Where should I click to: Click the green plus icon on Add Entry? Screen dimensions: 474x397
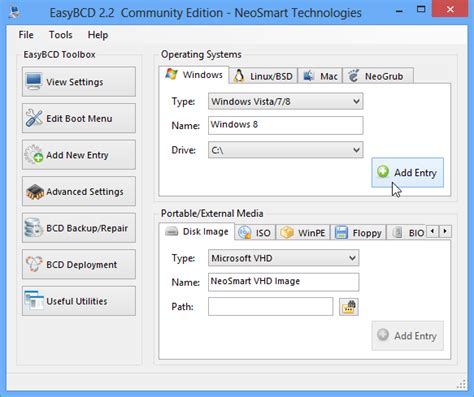383,171
